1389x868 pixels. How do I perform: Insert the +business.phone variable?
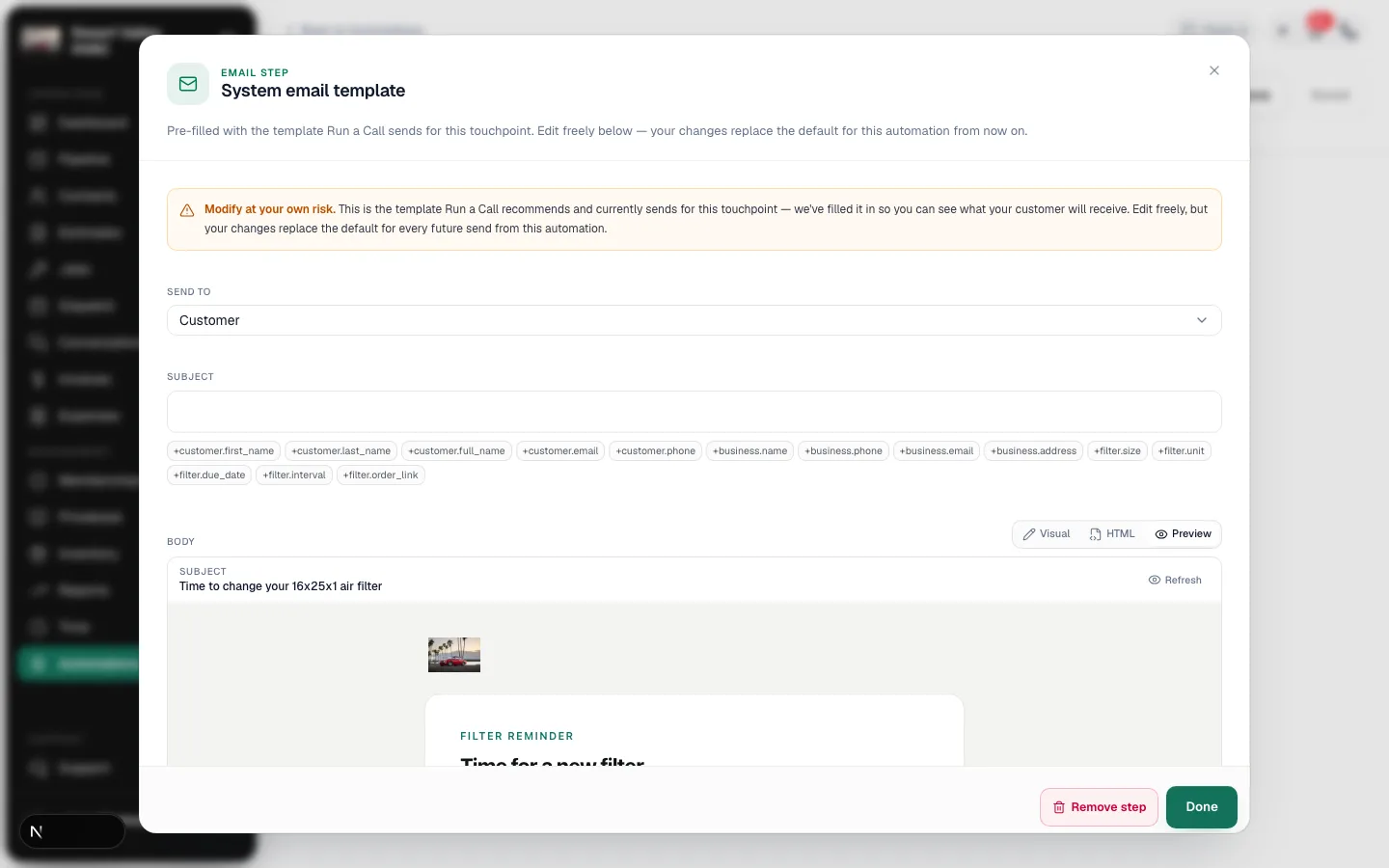click(844, 450)
